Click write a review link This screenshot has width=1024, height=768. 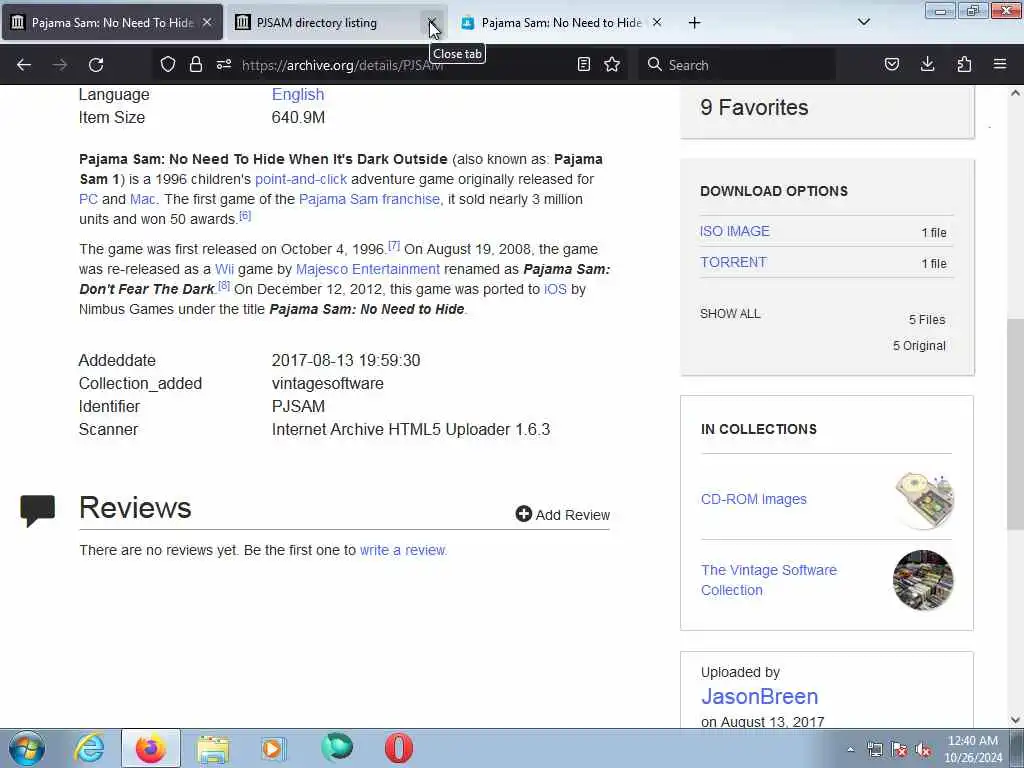point(403,550)
